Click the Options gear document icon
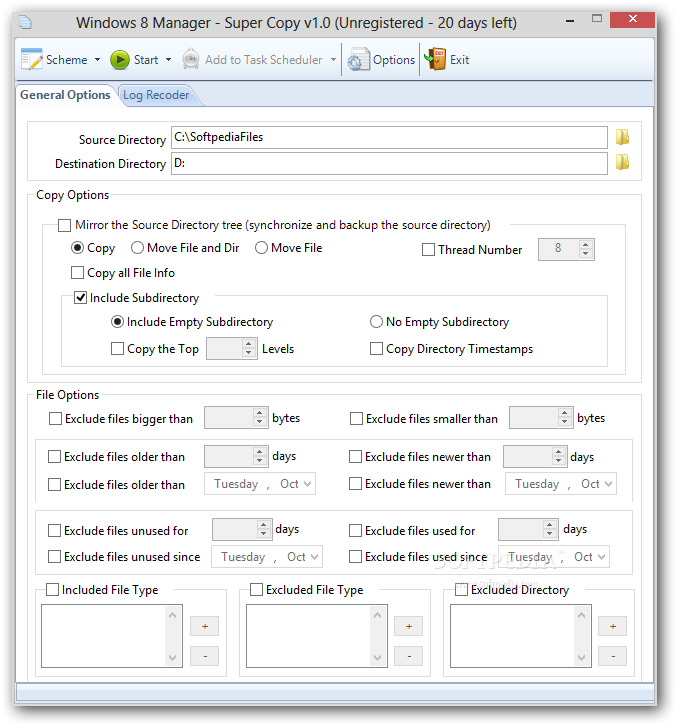The width and height of the screenshot is (677, 726). coord(358,59)
